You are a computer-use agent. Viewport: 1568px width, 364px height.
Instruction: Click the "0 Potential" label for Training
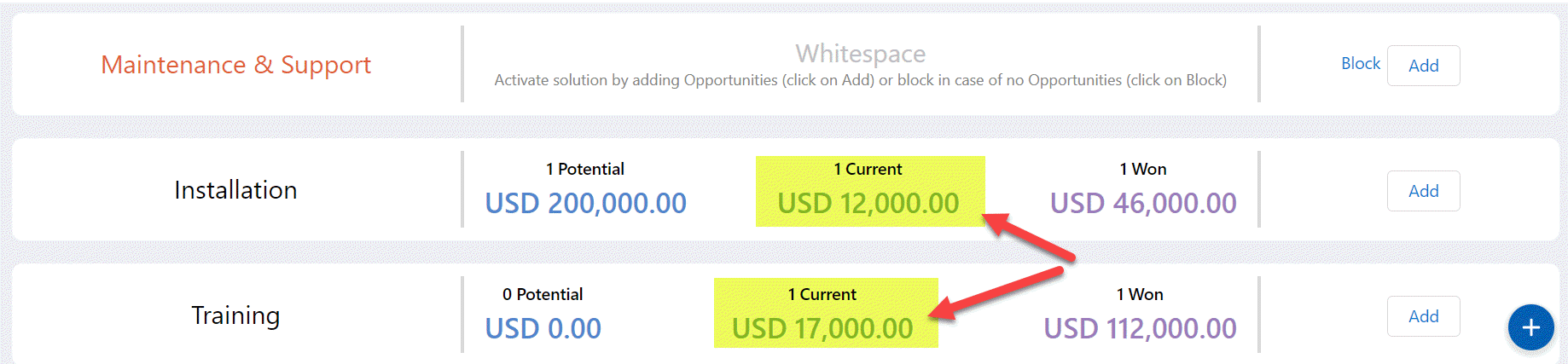(543, 294)
